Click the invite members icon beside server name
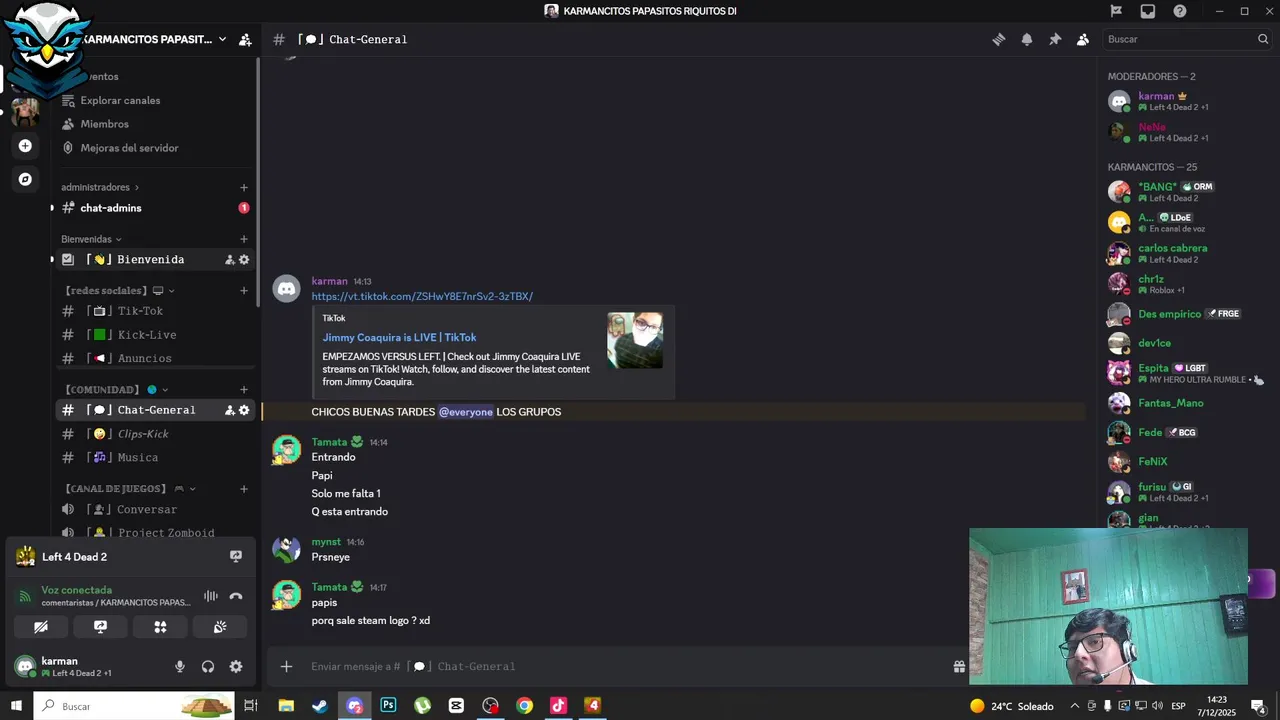Viewport: 1280px width, 720px height. tap(245, 40)
